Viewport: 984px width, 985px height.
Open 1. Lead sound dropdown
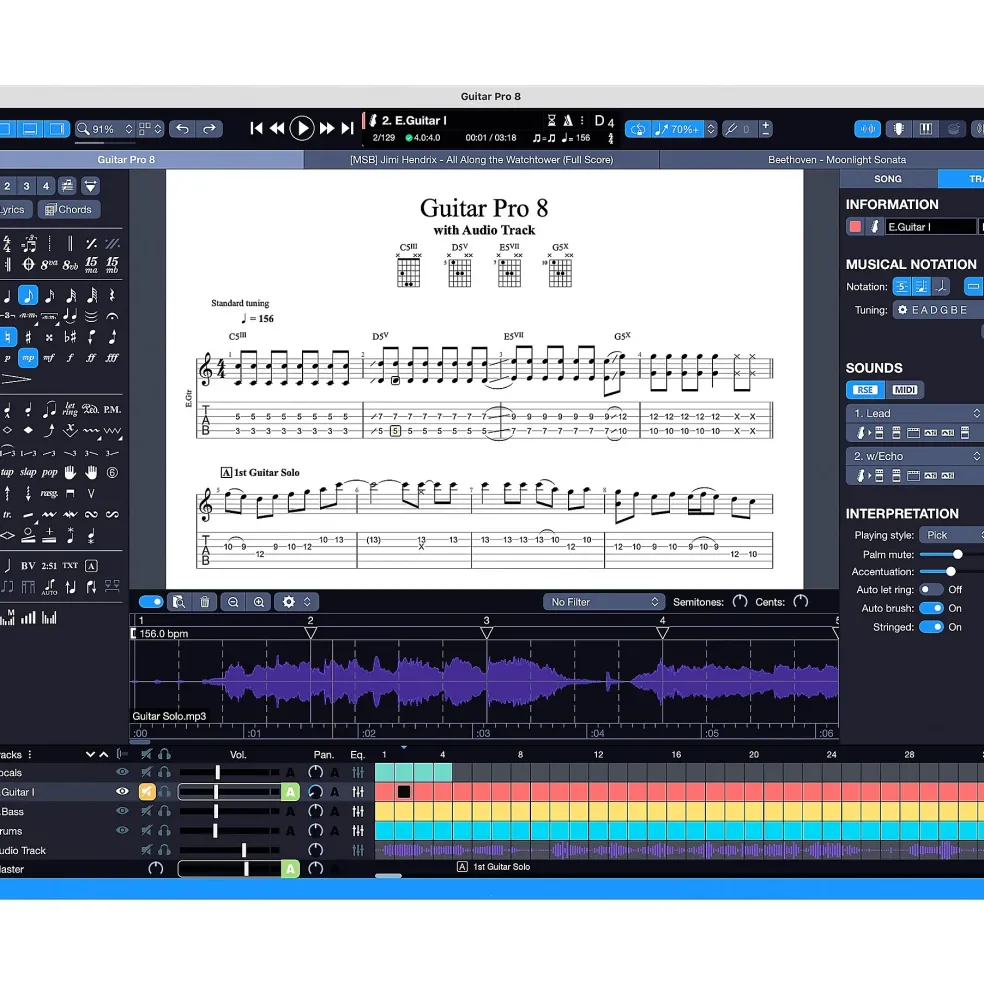point(916,413)
